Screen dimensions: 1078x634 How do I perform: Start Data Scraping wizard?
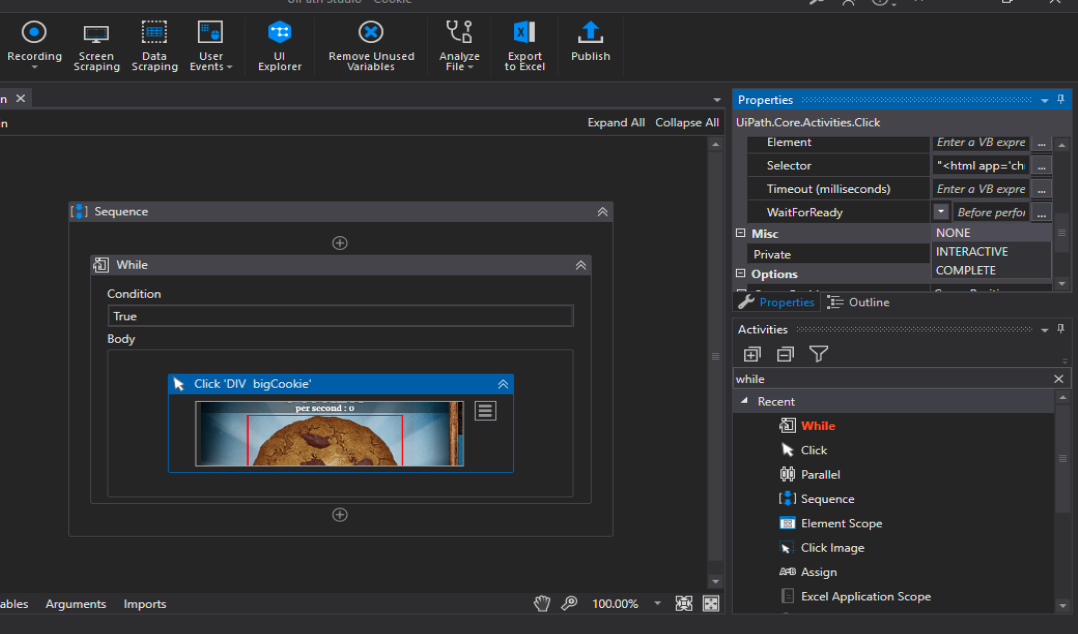click(x=154, y=47)
